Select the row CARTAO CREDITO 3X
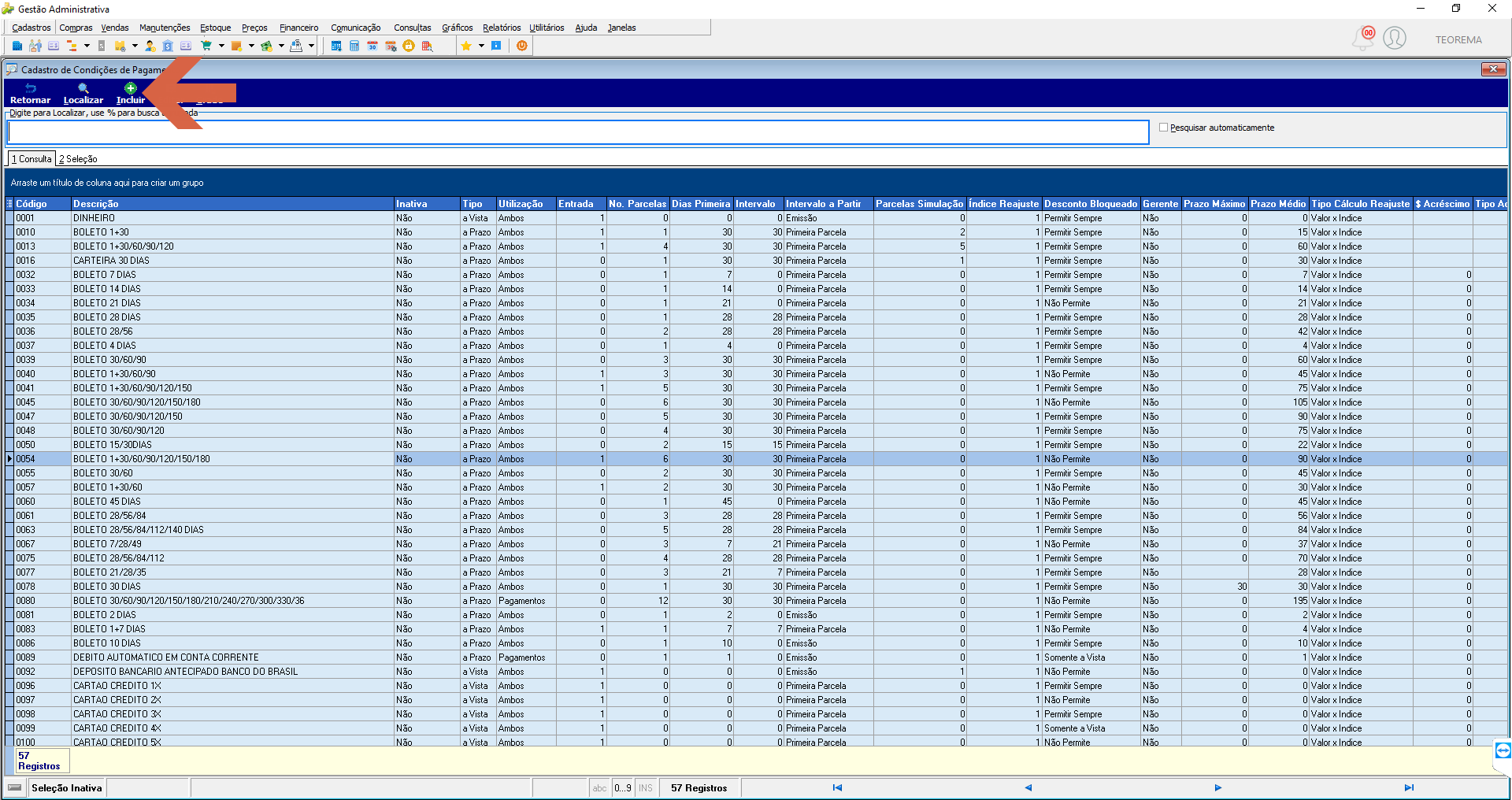This screenshot has height=800, width=1512. [x=756, y=714]
